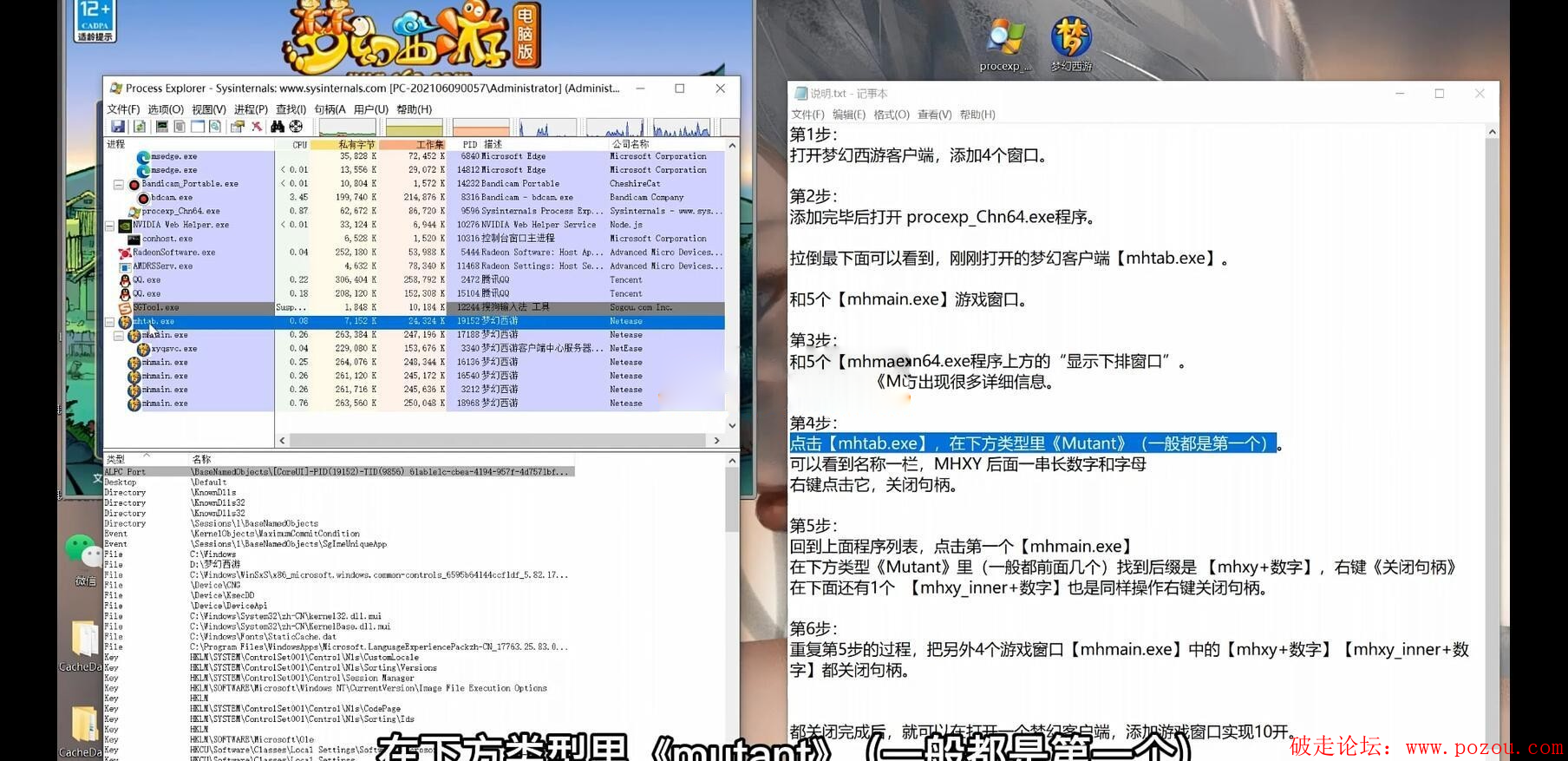Click the yellow commit history mini graph

click(x=415, y=128)
